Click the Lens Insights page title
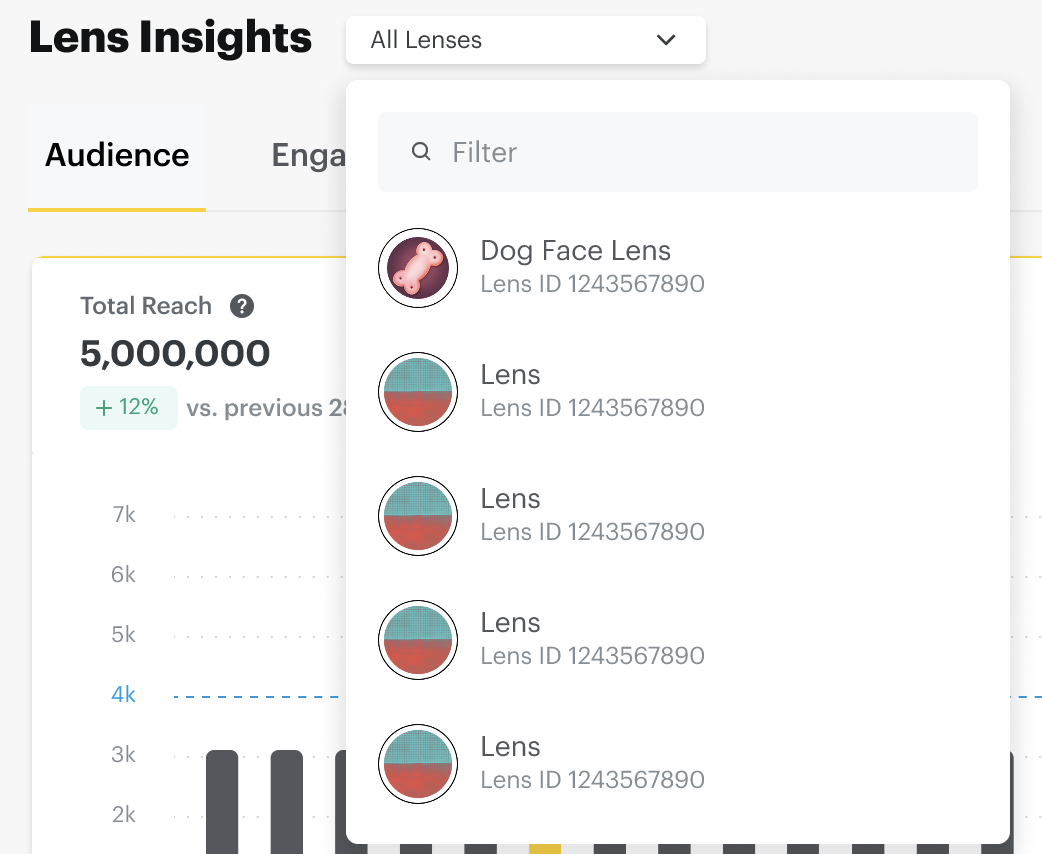Screen dimensions: 1042x854 point(171,38)
